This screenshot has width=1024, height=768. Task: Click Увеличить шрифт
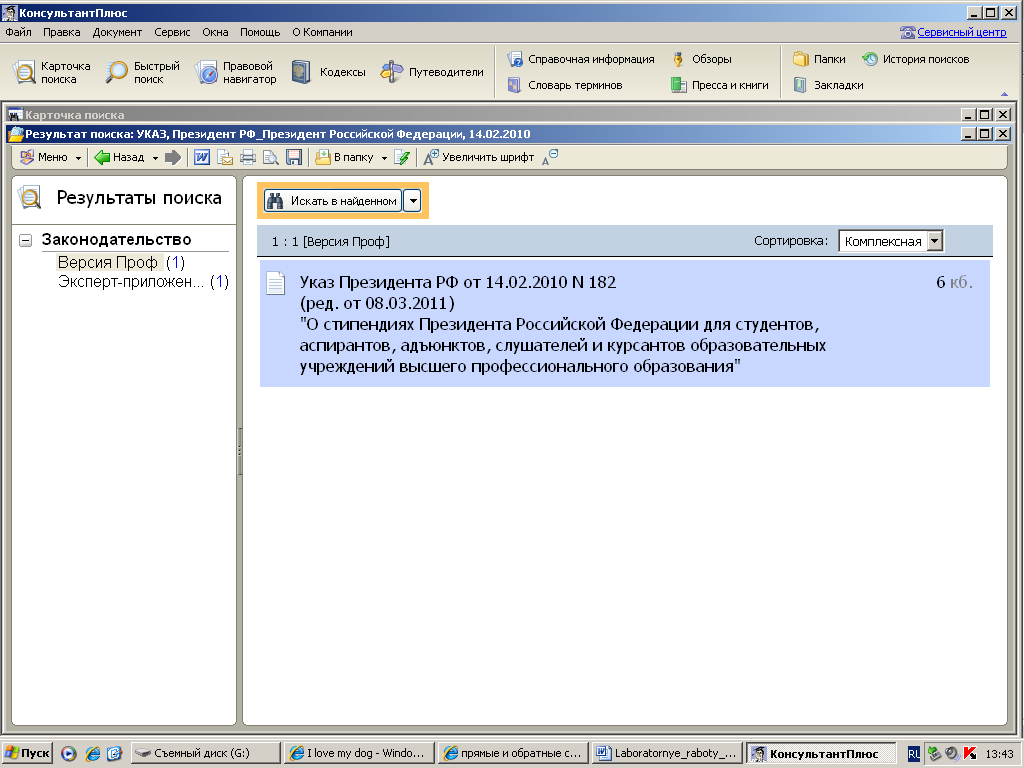point(479,157)
